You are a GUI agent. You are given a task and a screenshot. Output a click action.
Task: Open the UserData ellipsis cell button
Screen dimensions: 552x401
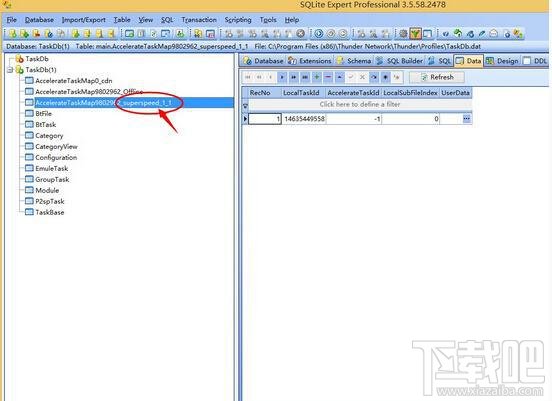click(466, 119)
